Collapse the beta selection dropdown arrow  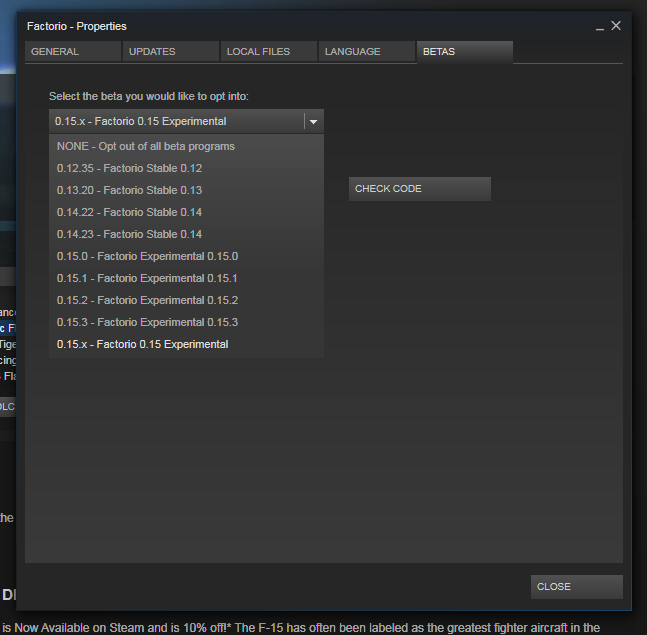[x=314, y=122]
